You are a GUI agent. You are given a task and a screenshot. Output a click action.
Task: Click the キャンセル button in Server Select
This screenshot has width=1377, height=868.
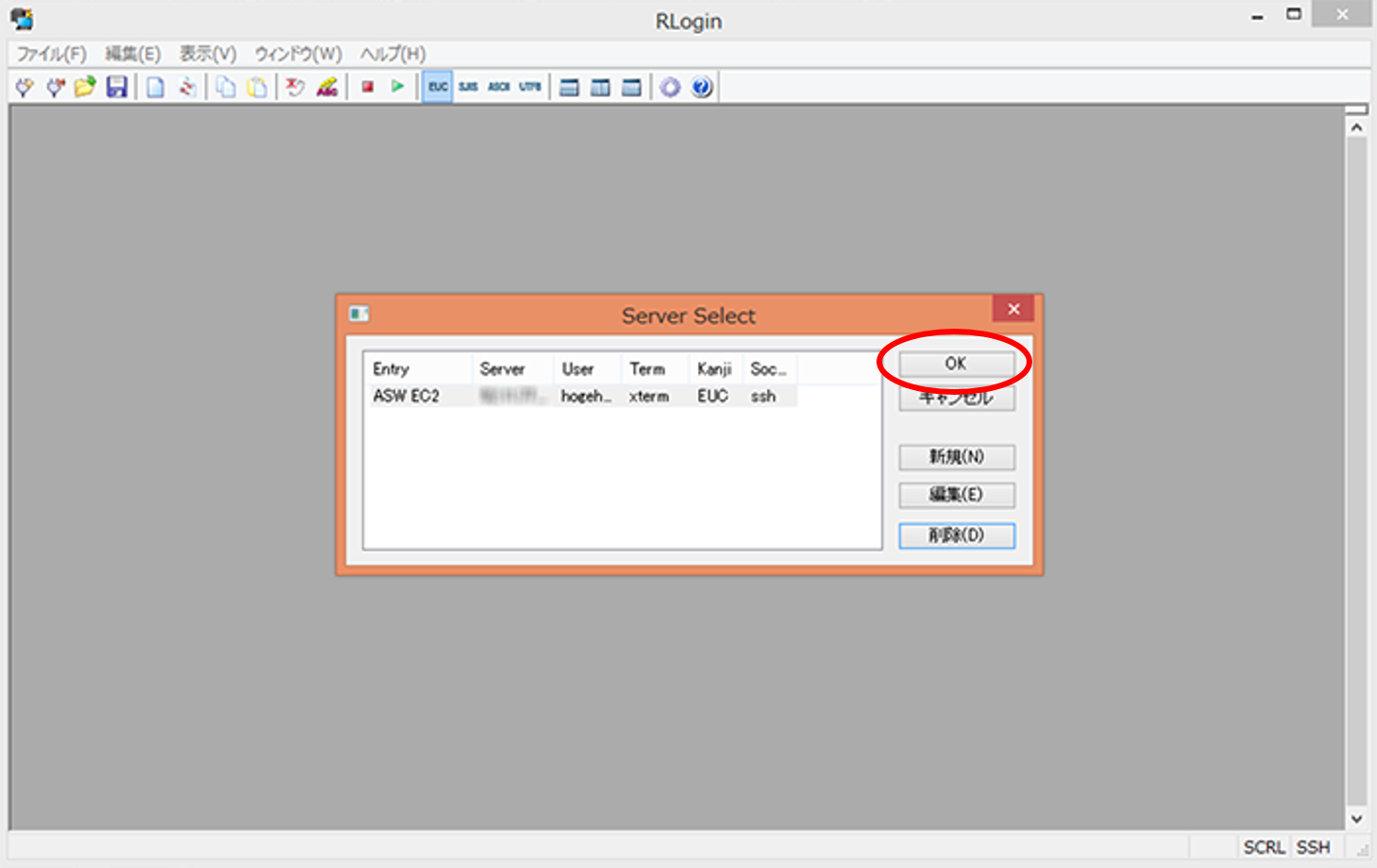point(957,399)
